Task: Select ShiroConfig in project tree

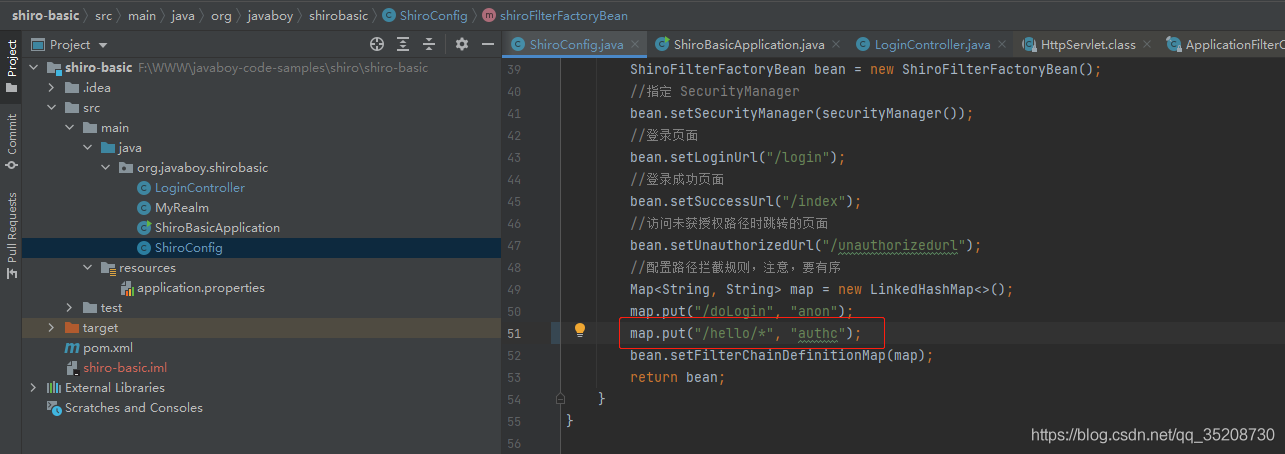Action: coord(188,248)
